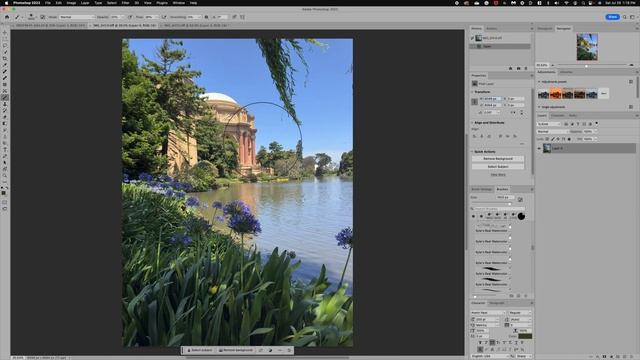Toggle visibility of Layer 0
The width and height of the screenshot is (640, 360).
[x=539, y=149]
